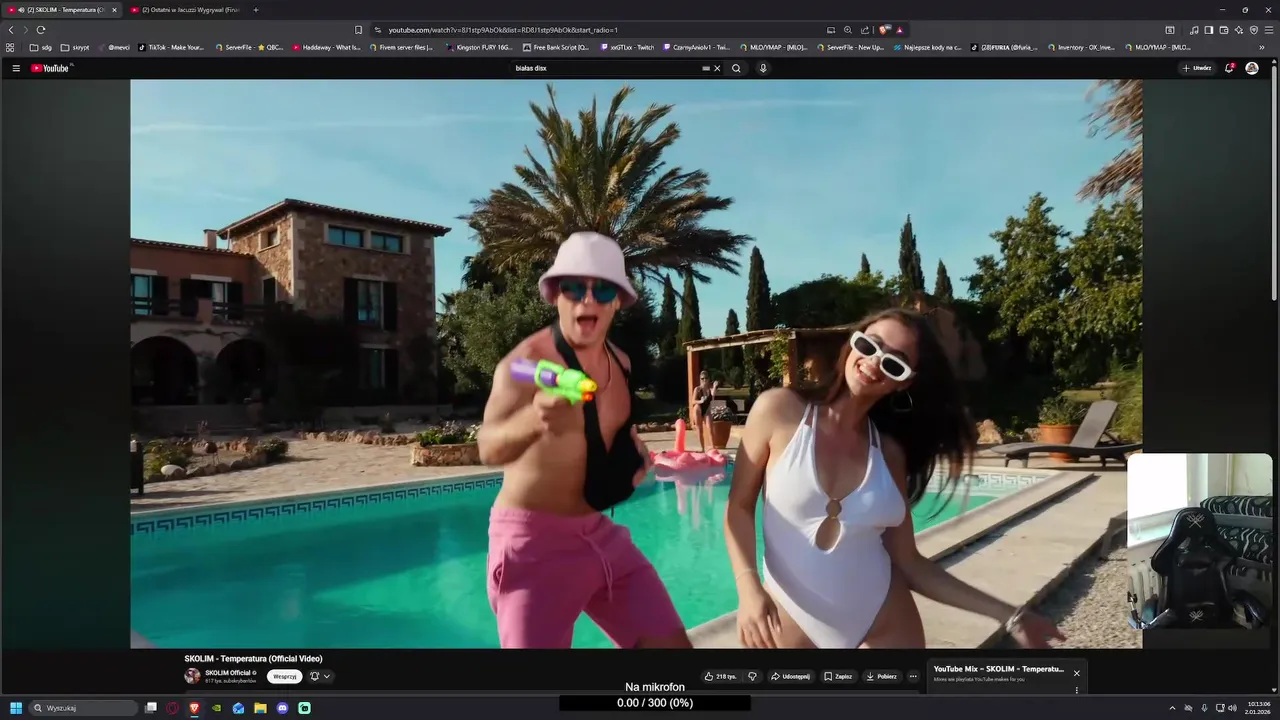Open the 'Haddaway - What Is...' bookmark
Image resolution: width=1280 pixels, height=720 pixels.
click(326, 47)
